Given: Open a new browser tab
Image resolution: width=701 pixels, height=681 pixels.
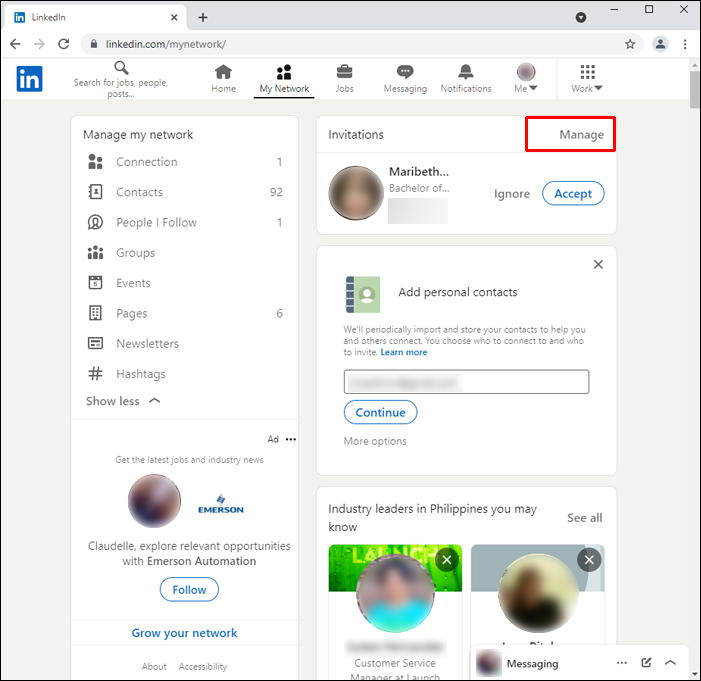Looking at the screenshot, I should (x=203, y=17).
